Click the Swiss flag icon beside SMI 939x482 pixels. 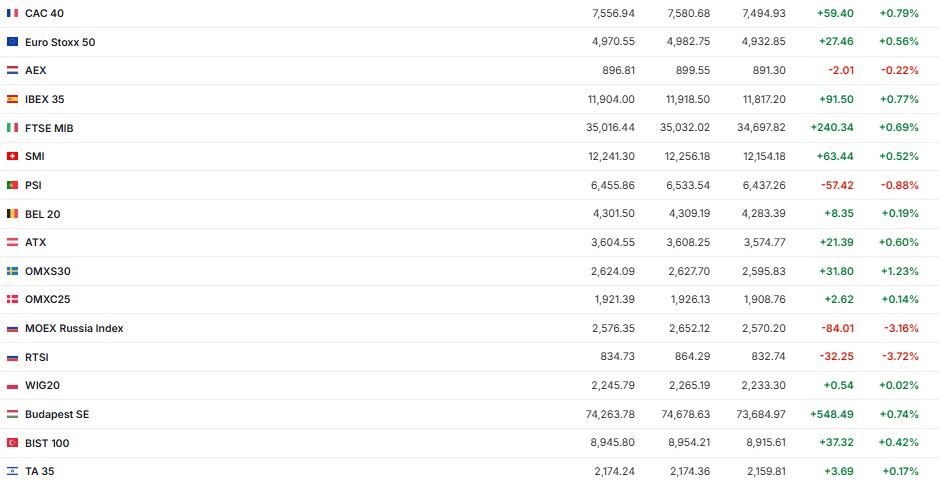coord(12,156)
